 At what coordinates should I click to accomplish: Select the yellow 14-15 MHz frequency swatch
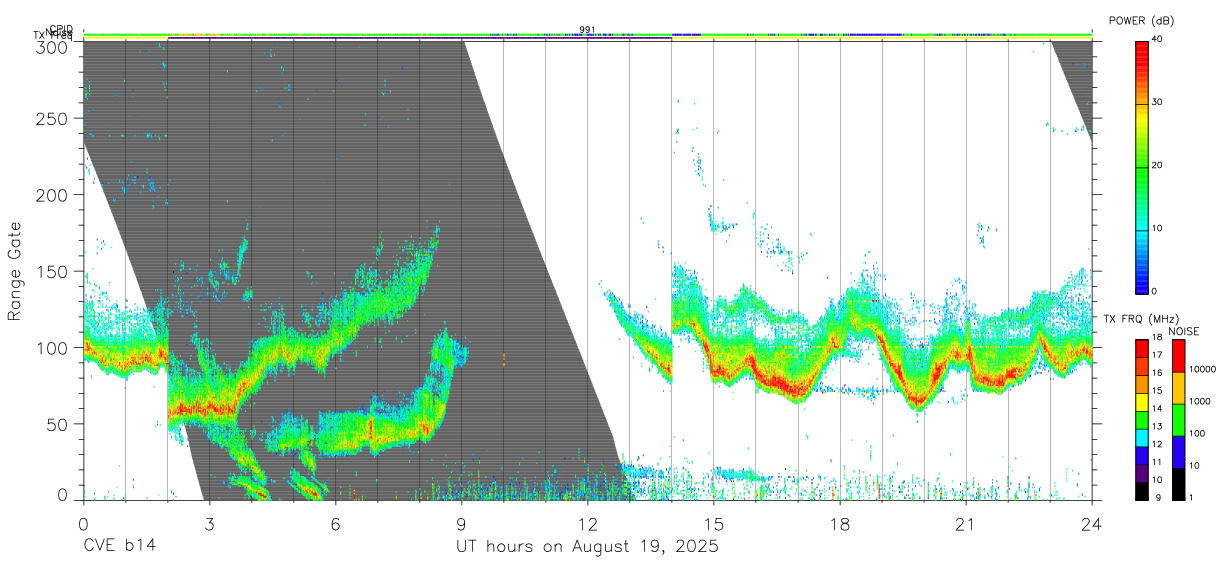(1141, 401)
